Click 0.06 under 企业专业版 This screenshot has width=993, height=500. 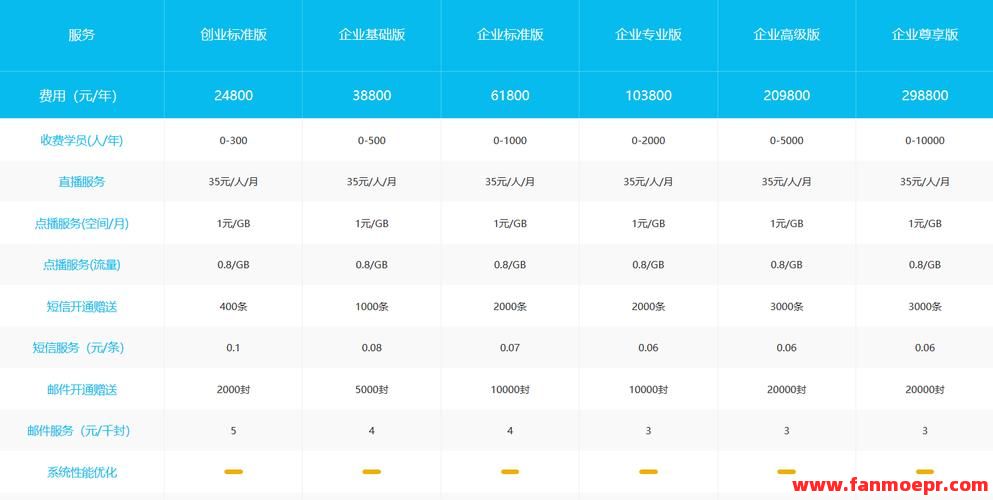pos(648,347)
